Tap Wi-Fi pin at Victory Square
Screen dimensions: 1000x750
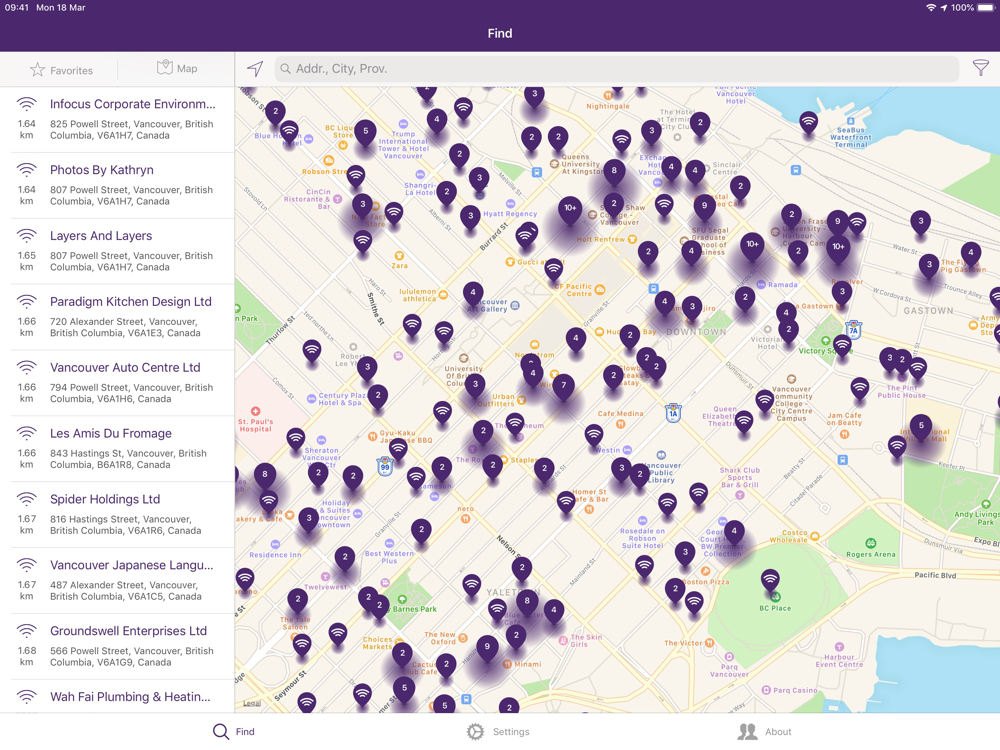tap(842, 346)
